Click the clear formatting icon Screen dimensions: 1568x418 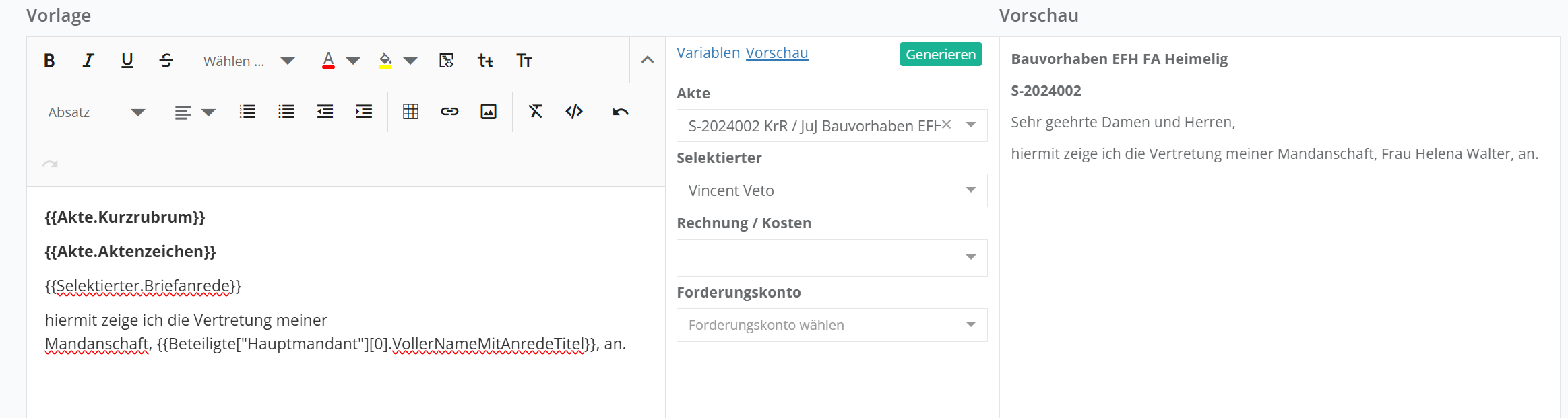[535, 112]
